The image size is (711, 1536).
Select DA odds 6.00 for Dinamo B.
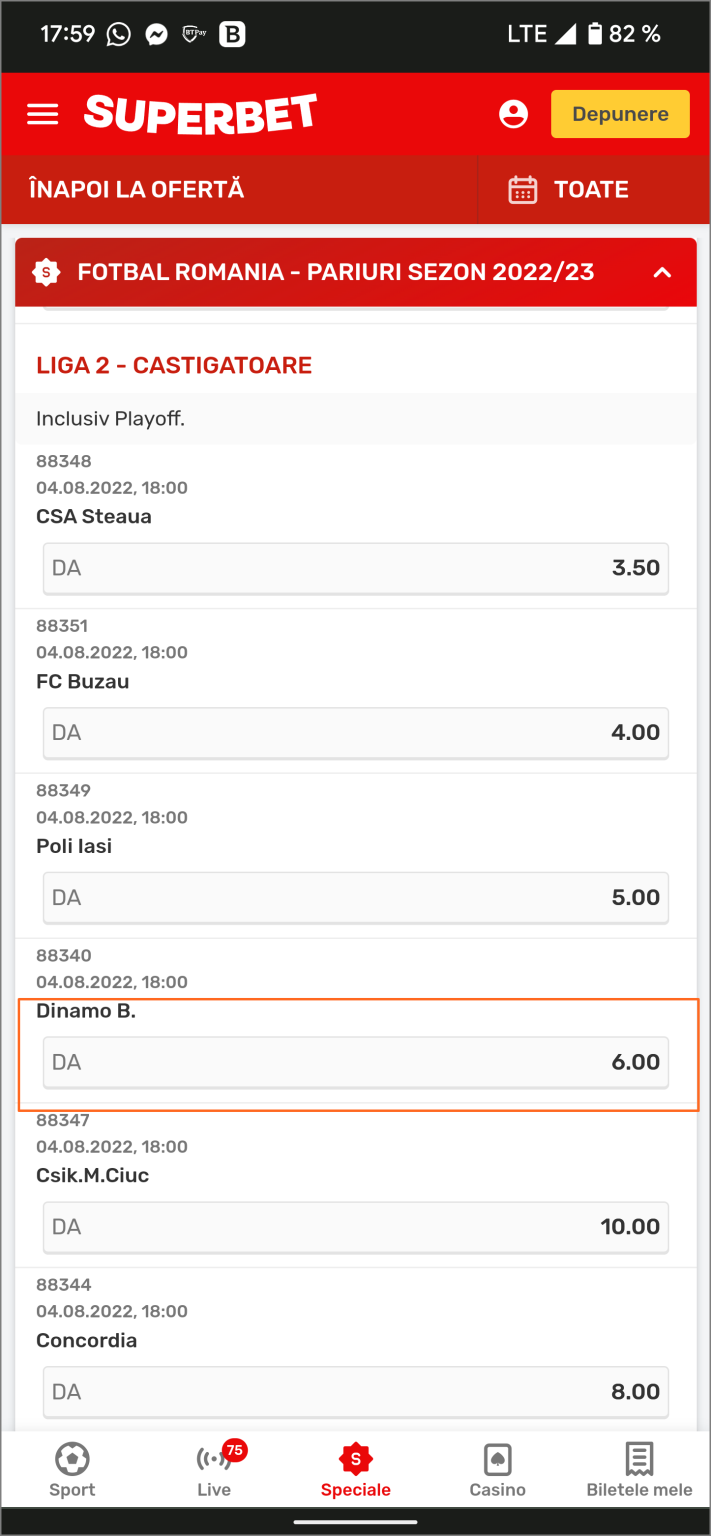point(356,1062)
